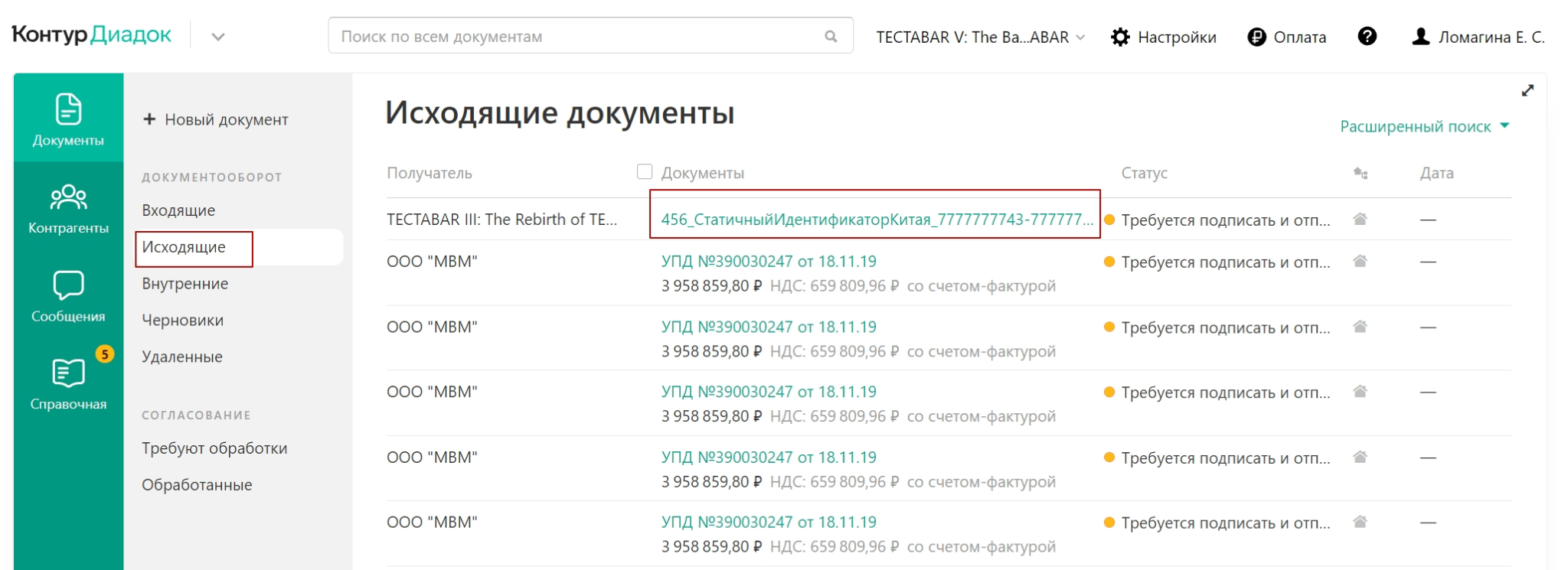Click the search magnifier icon
This screenshot has height=570, width=1568.
831,36
